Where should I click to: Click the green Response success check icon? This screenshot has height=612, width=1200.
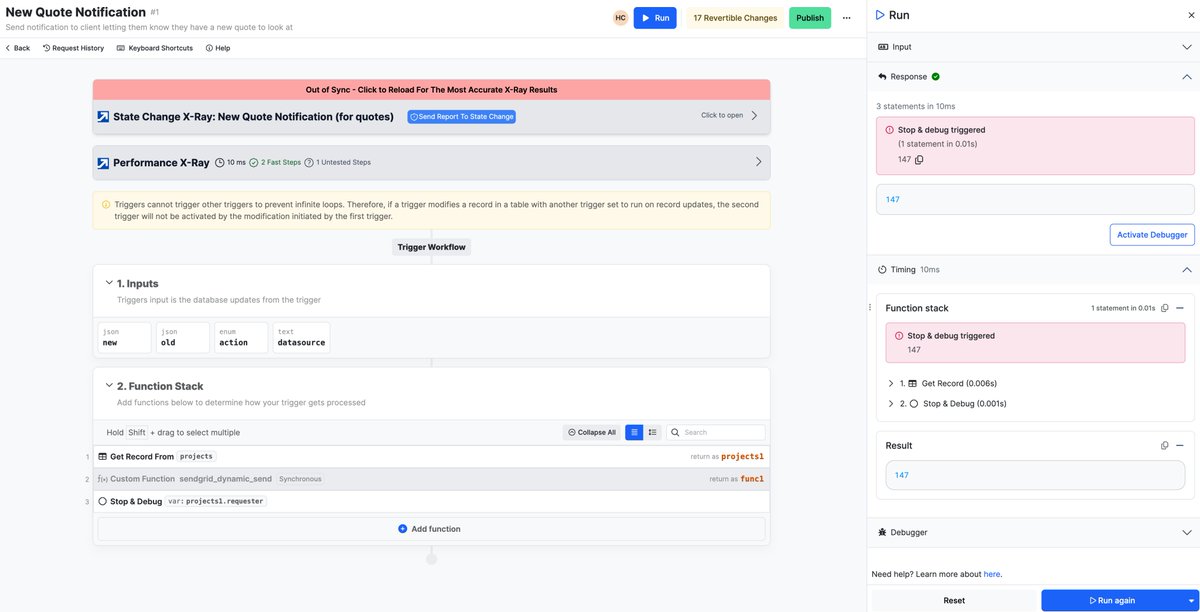coord(935,76)
